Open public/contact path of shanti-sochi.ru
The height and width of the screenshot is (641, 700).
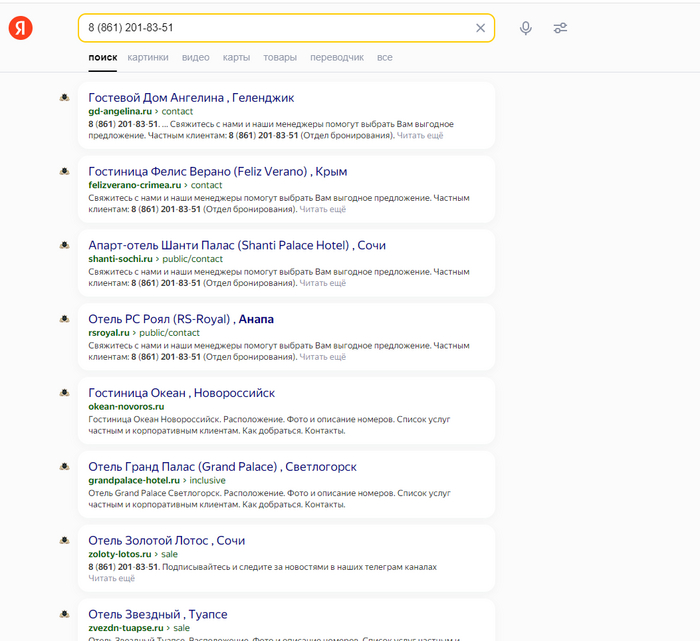pos(192,259)
